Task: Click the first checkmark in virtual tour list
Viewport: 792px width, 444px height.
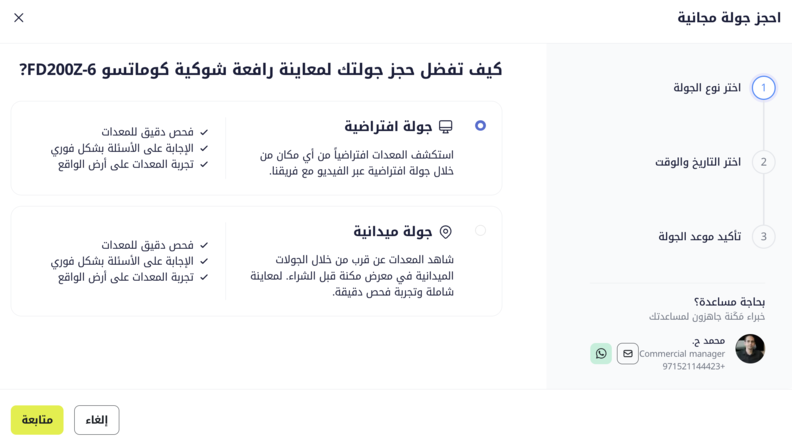Action: pos(204,132)
